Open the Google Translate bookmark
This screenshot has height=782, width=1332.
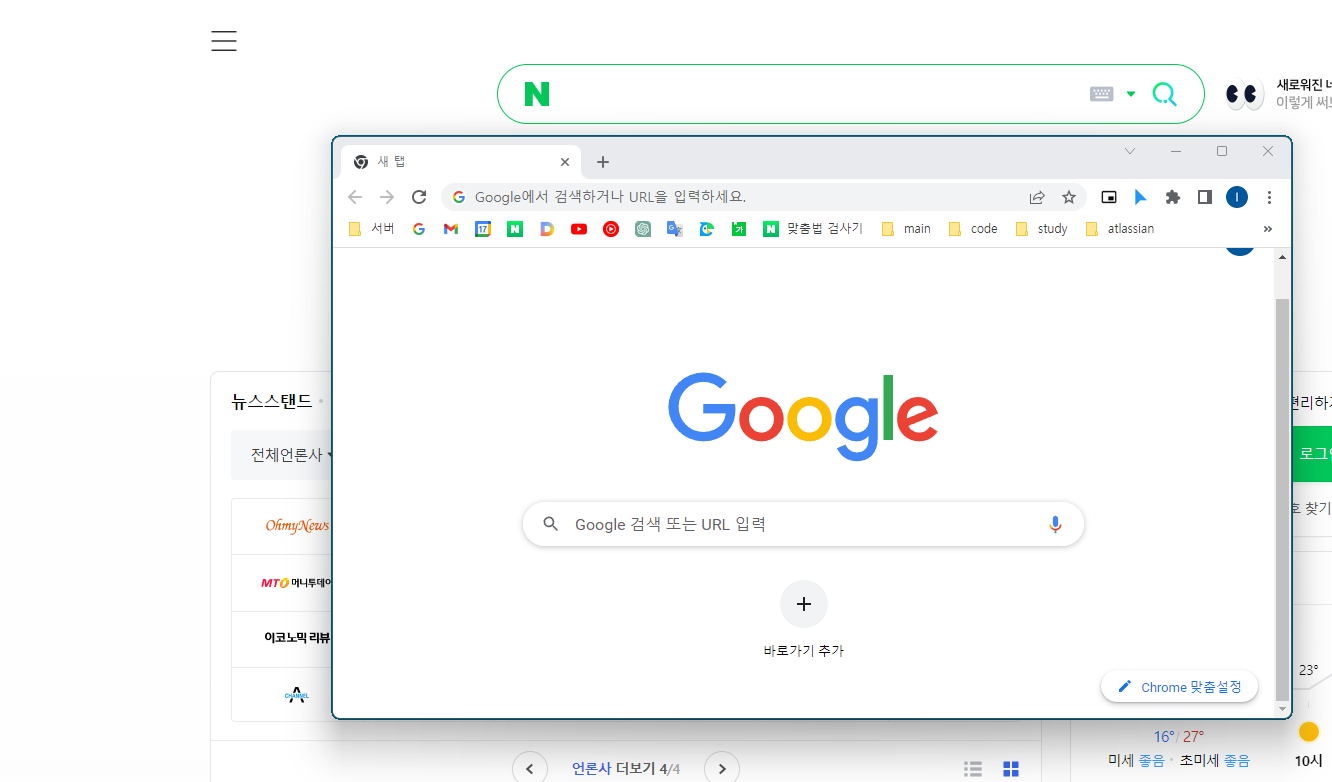click(x=675, y=229)
